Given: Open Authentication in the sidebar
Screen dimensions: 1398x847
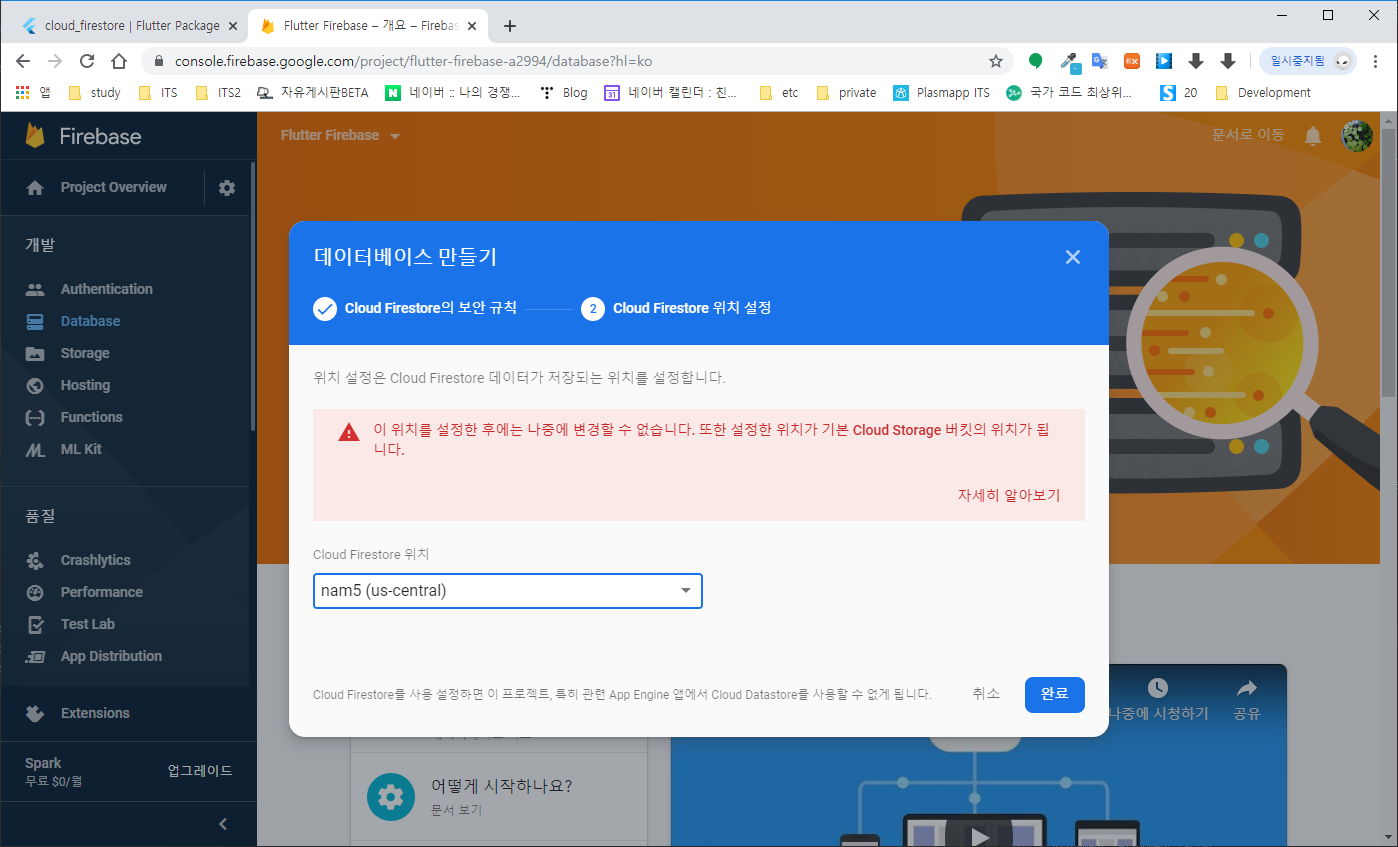Looking at the screenshot, I should pos(106,289).
